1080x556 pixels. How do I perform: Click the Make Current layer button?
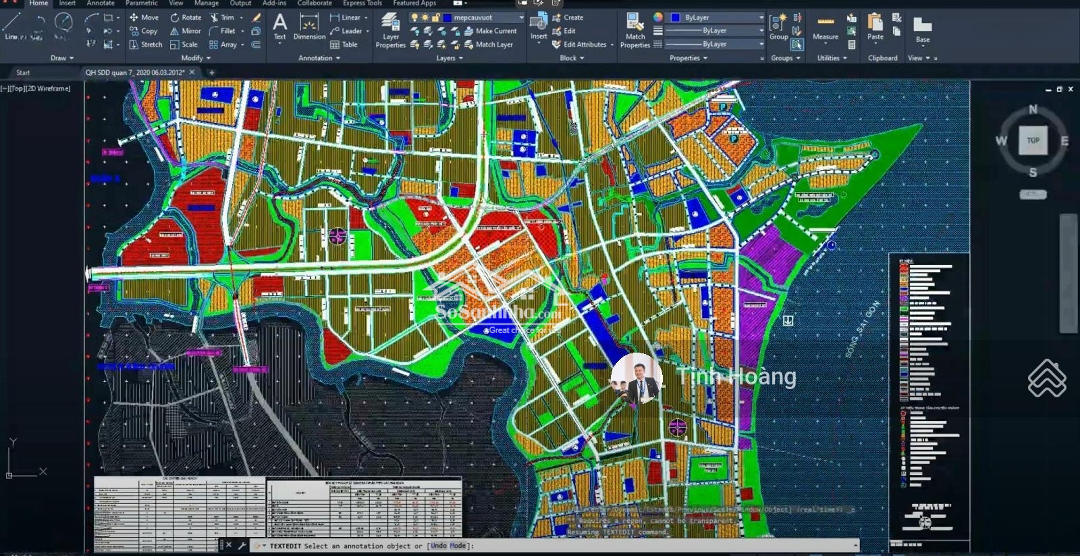(x=495, y=31)
